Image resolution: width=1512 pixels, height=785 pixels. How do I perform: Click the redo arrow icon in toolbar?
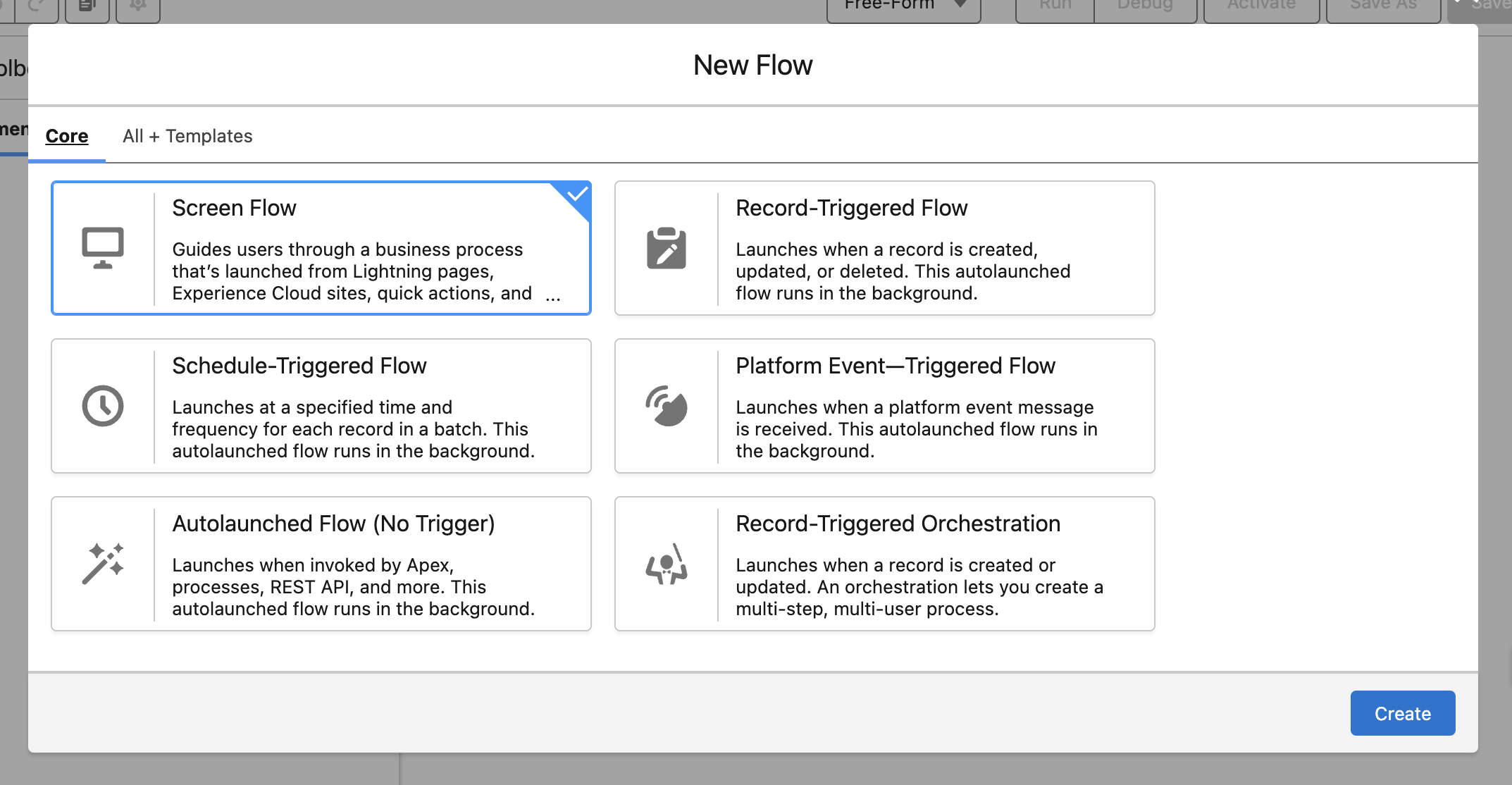pos(37,6)
